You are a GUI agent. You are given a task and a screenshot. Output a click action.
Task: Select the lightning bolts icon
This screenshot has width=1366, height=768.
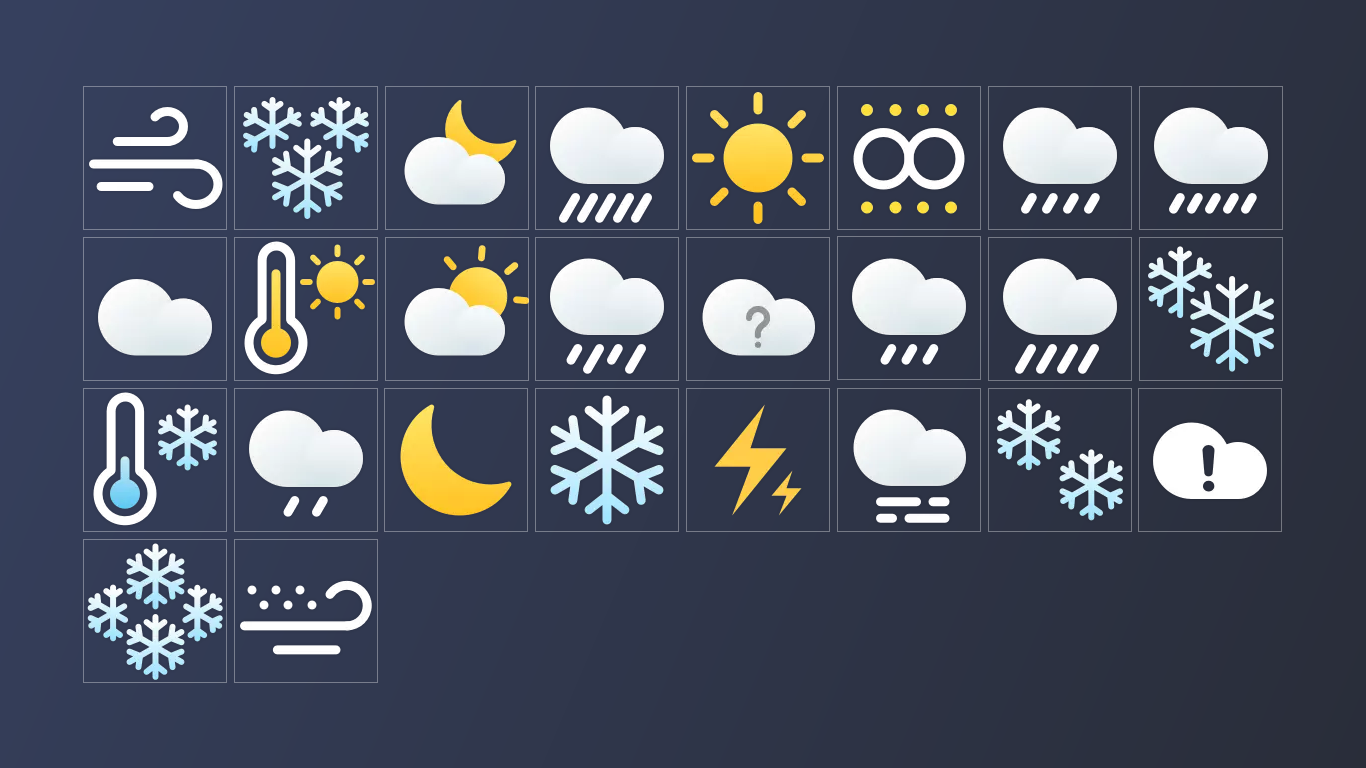point(758,460)
